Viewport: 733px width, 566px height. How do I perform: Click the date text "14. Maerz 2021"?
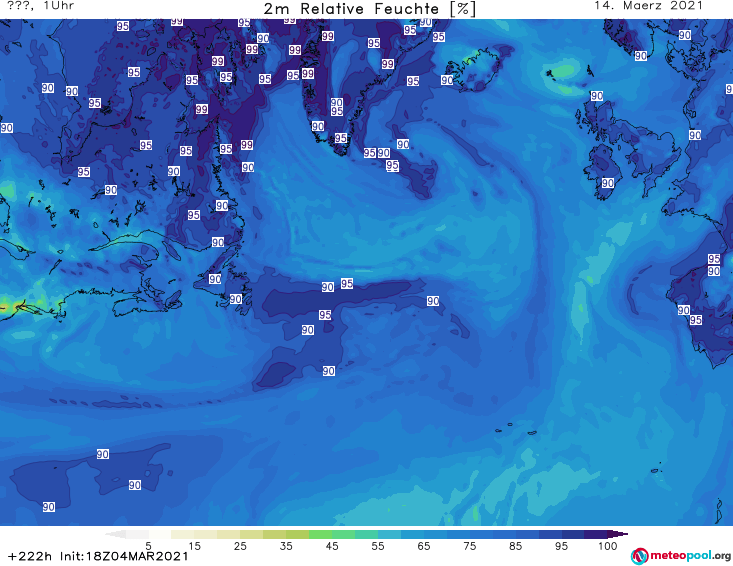point(648,6)
